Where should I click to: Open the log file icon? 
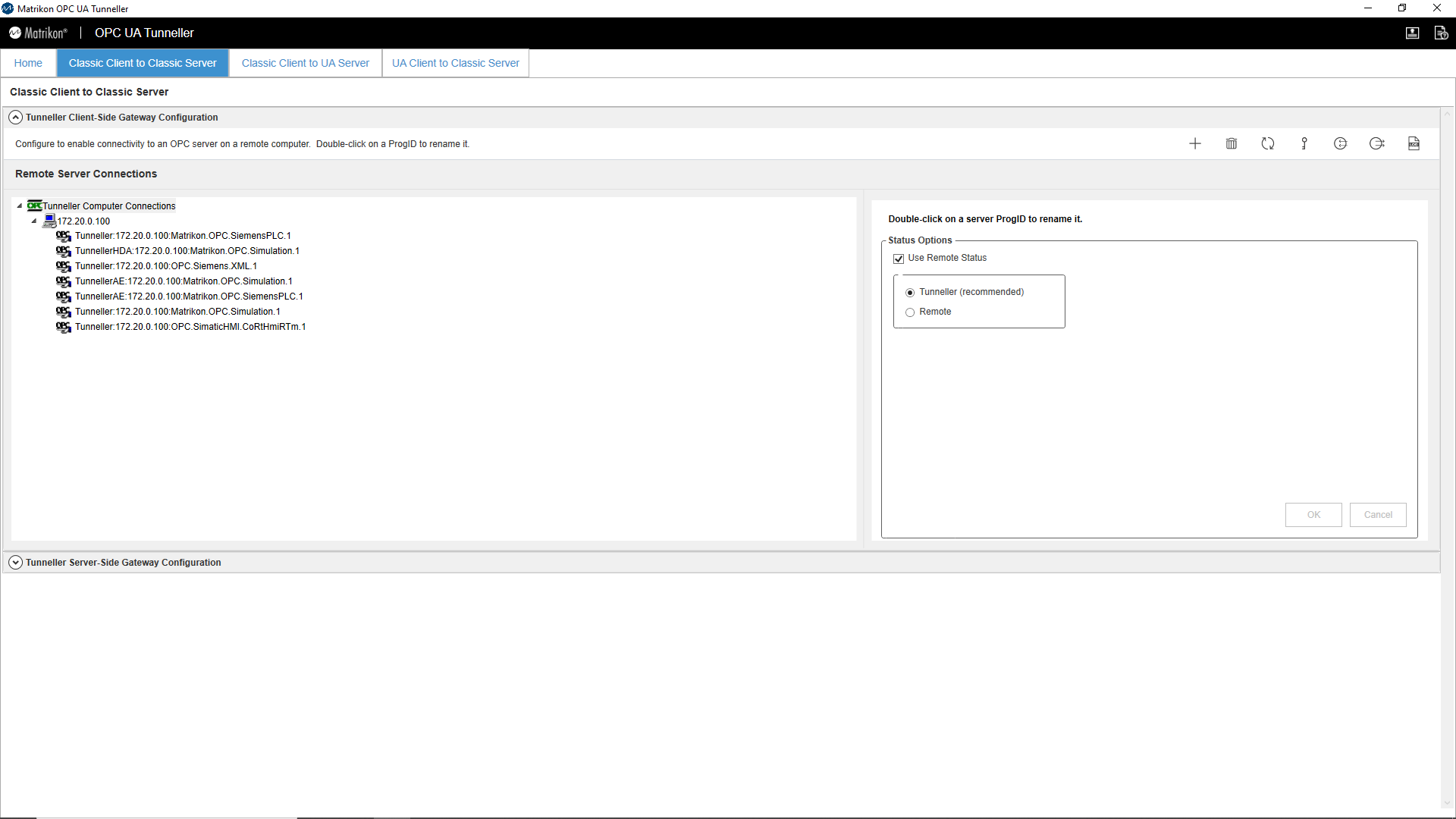[1414, 143]
